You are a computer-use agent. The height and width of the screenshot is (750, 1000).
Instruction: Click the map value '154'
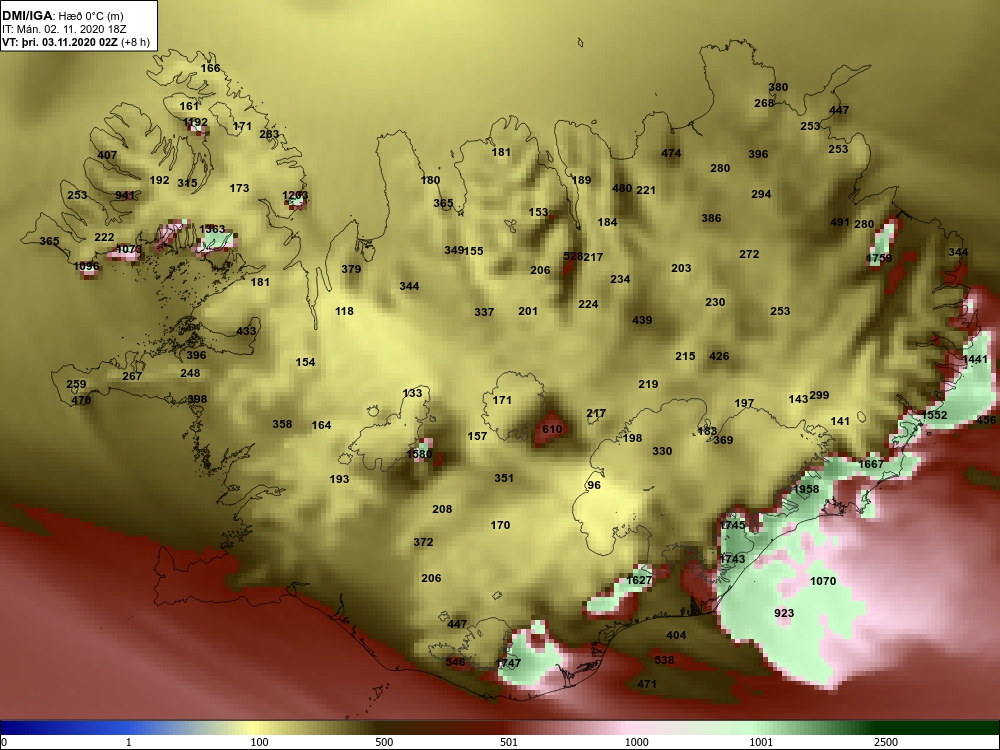pos(305,362)
